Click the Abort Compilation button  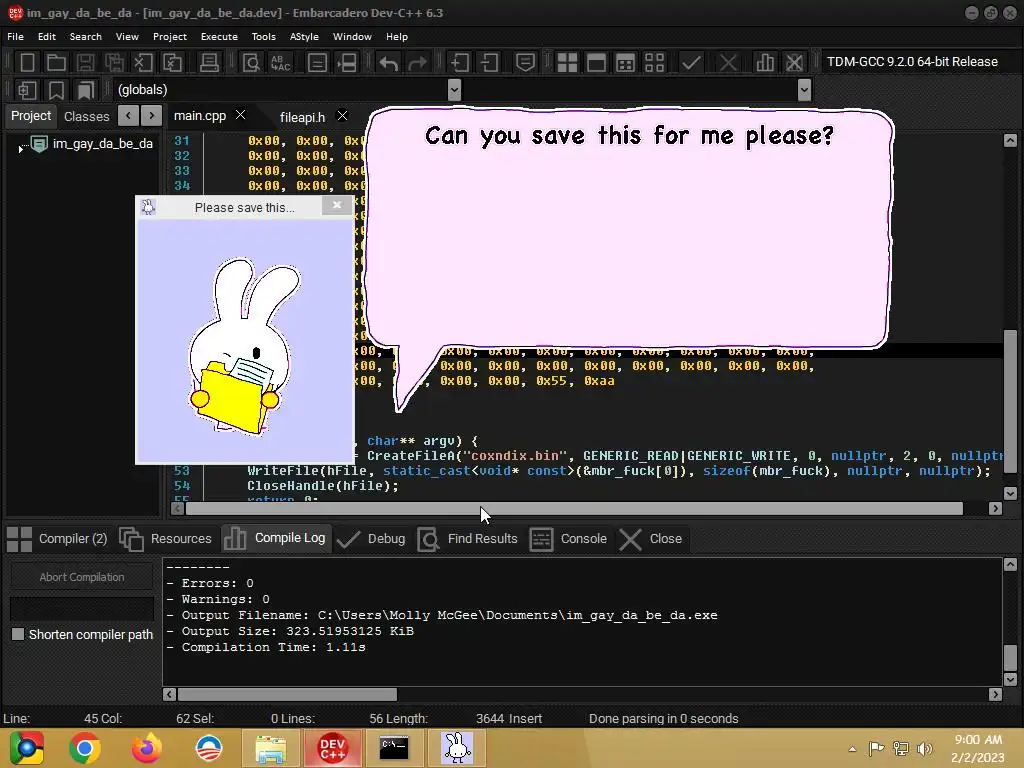(82, 577)
